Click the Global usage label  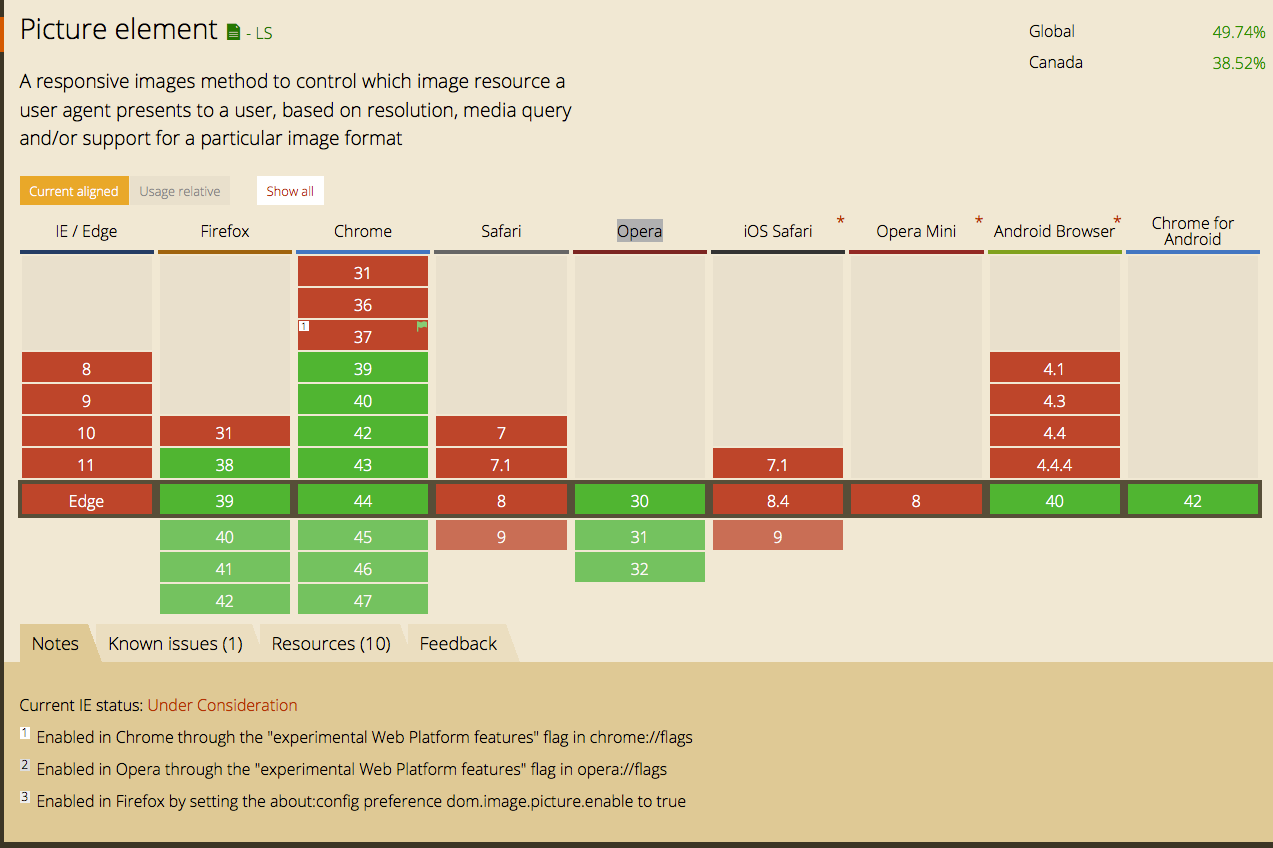tap(1052, 32)
